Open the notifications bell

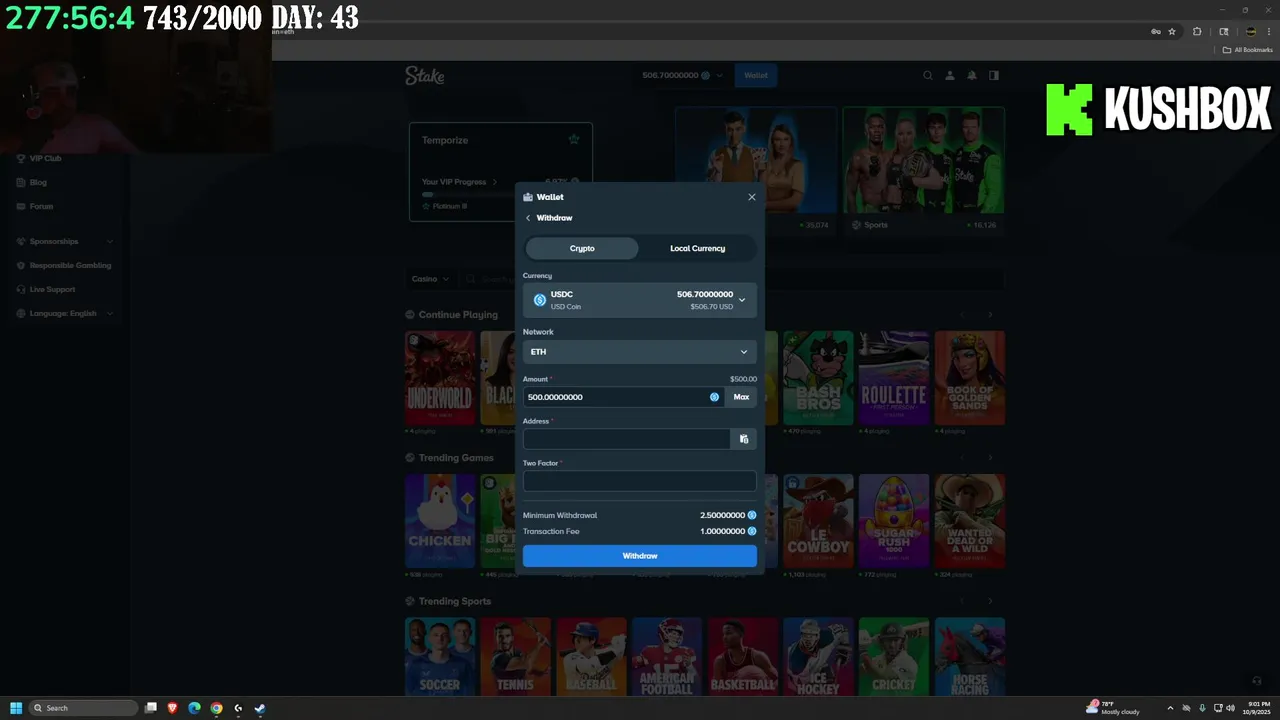click(972, 75)
